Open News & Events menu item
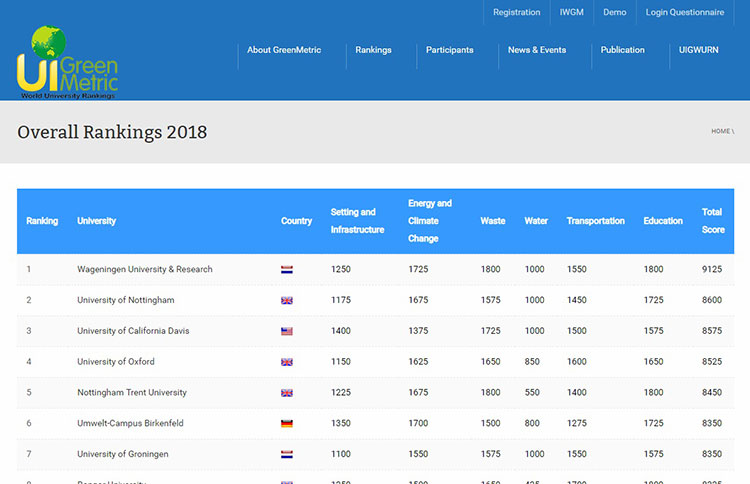This screenshot has width=750, height=484. (x=536, y=50)
